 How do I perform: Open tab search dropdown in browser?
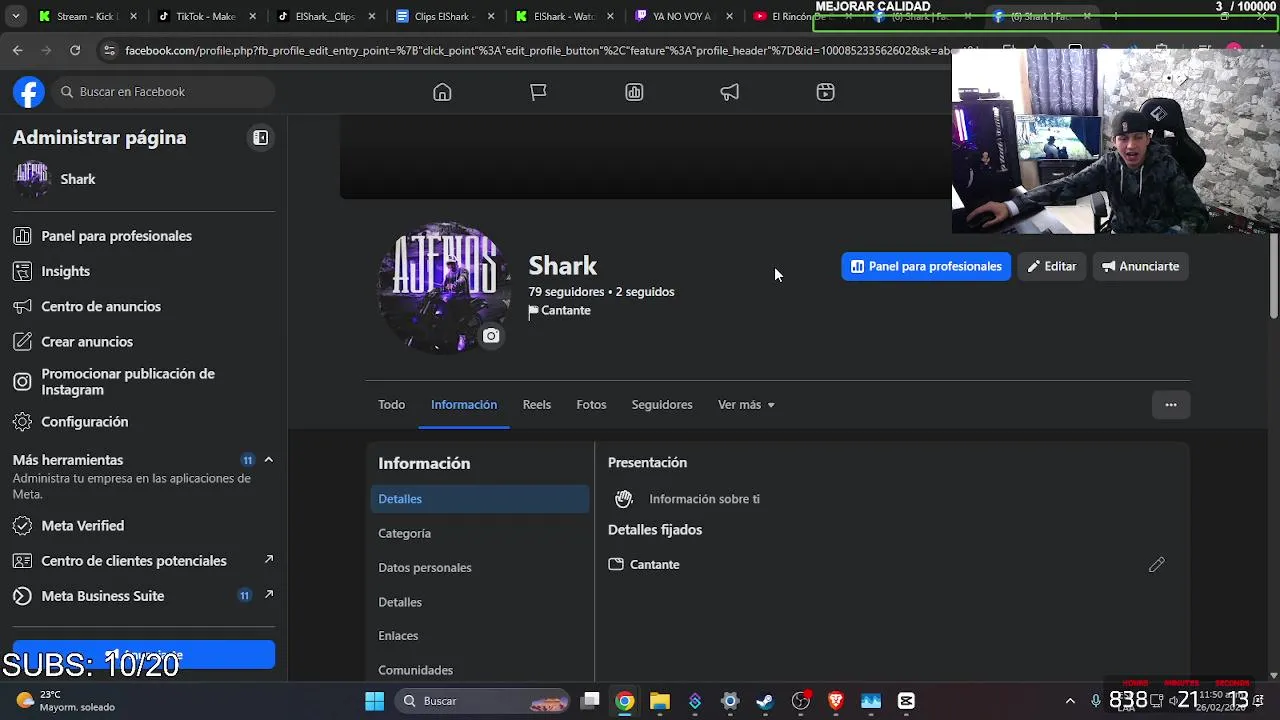(x=15, y=16)
